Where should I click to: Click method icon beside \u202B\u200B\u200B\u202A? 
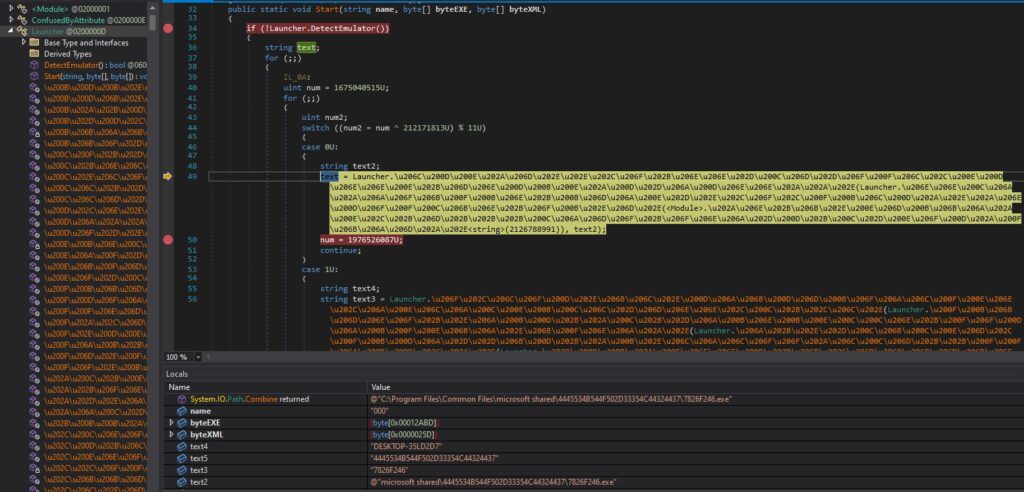[x=35, y=423]
